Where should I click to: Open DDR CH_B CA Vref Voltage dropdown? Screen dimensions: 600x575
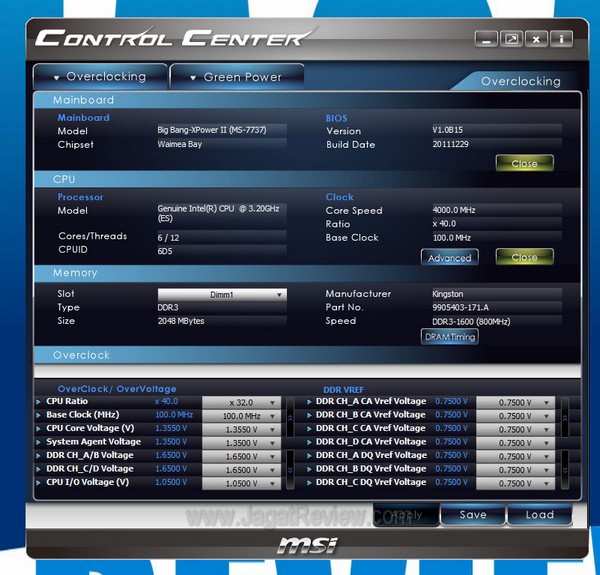tap(515, 416)
